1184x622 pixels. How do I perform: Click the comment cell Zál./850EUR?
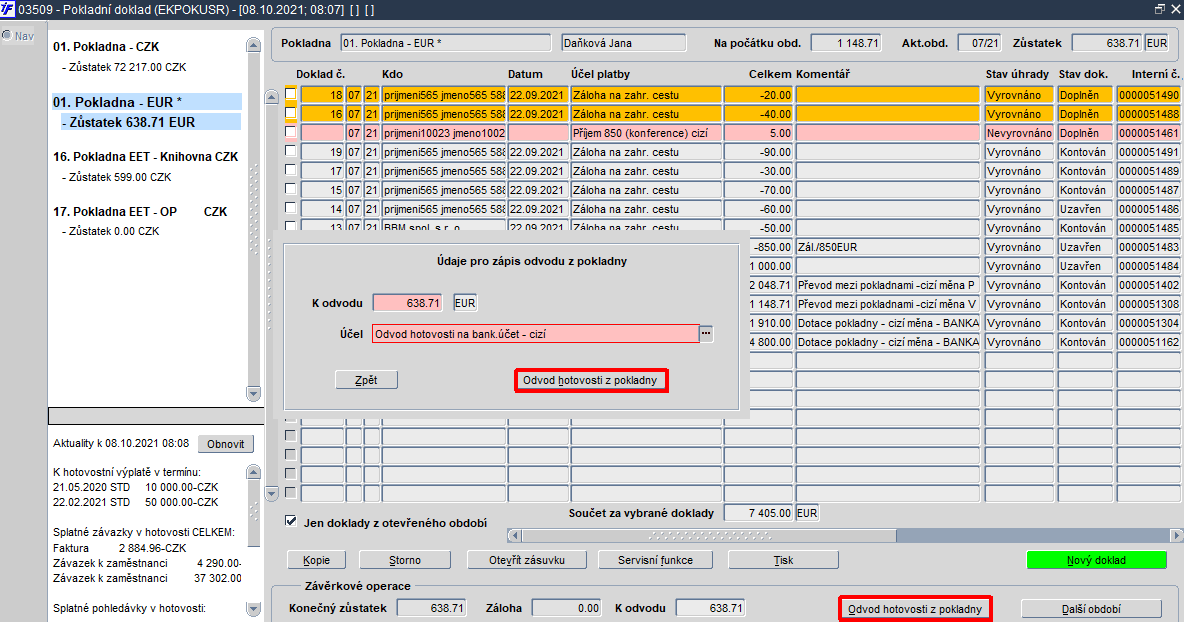pos(888,247)
